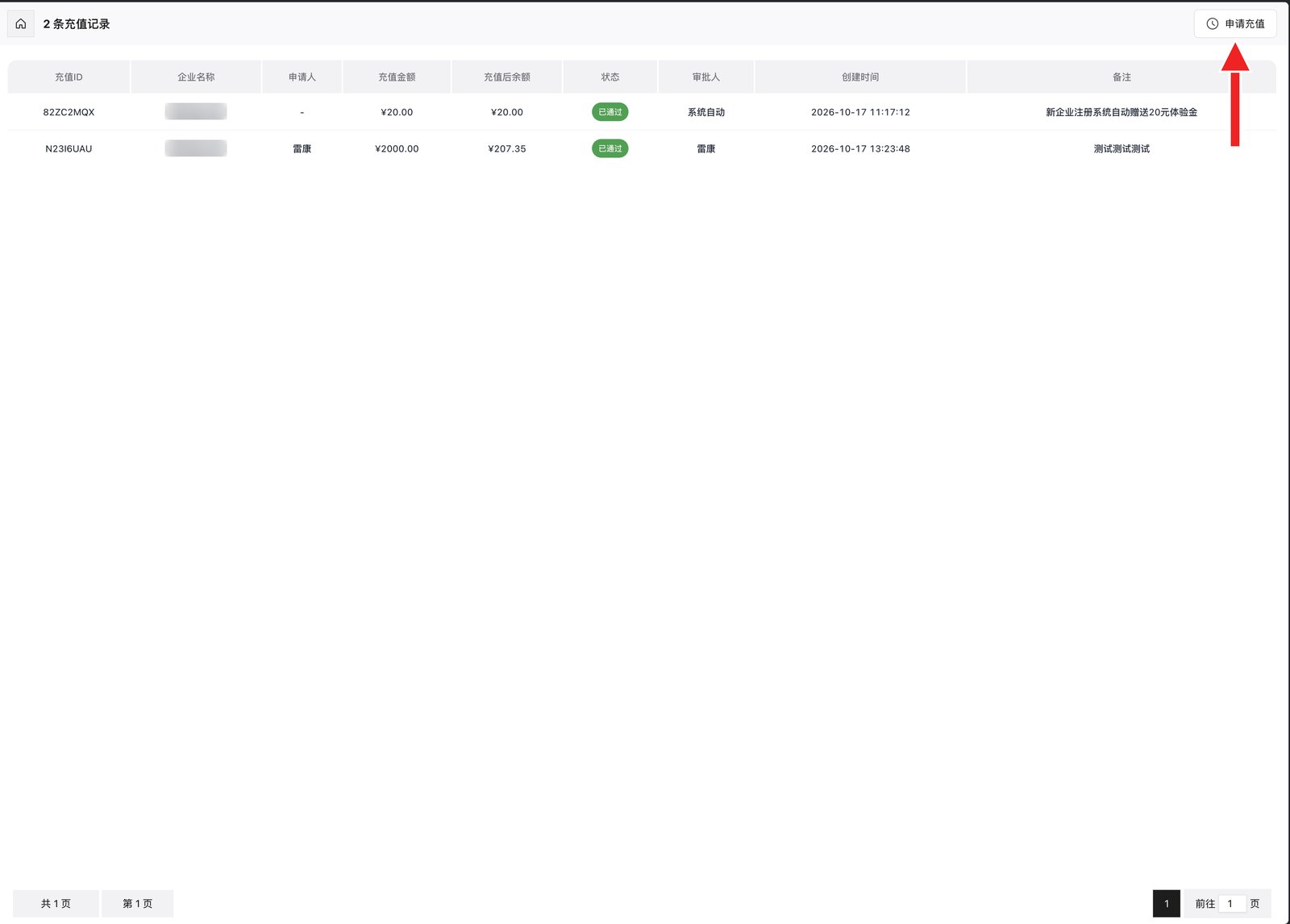Click 已通过 status badge in N23I6UAU row
This screenshot has width=1290, height=924.
(610, 148)
